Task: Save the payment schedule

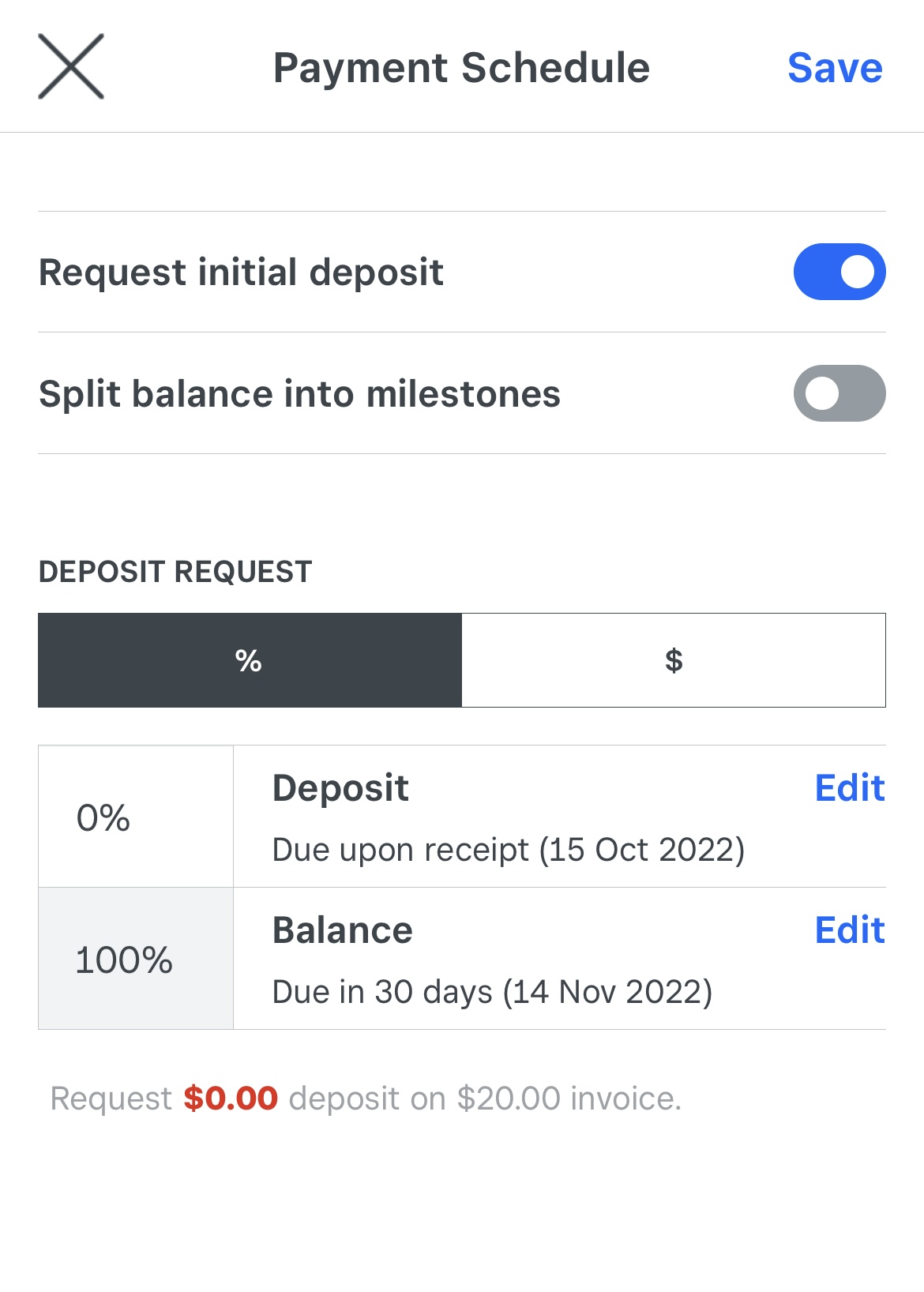Action: (x=835, y=68)
